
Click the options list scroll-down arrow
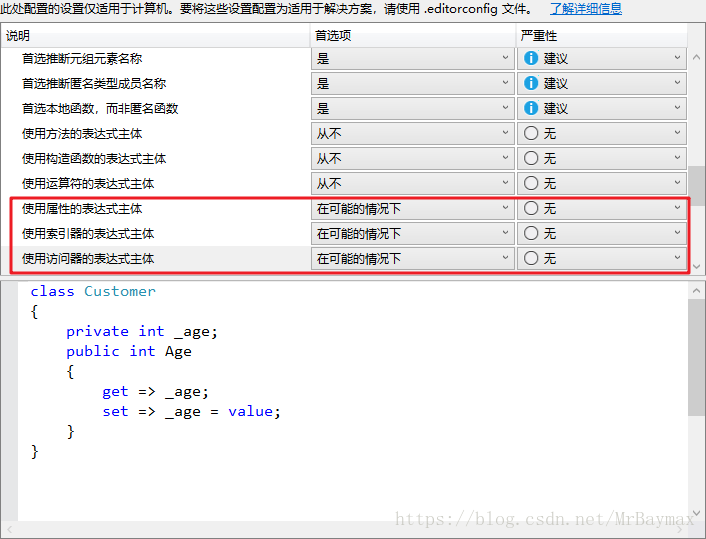pyautogui.click(x=697, y=266)
